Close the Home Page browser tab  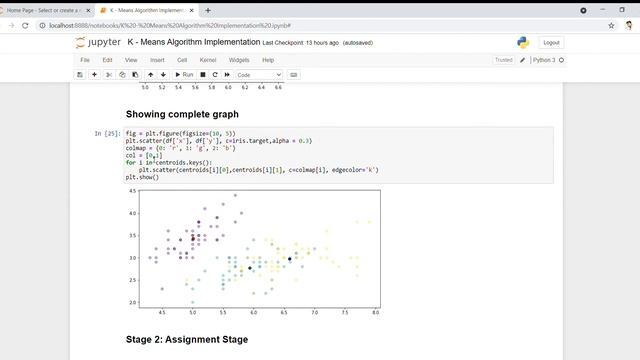pyautogui.click(x=88, y=10)
